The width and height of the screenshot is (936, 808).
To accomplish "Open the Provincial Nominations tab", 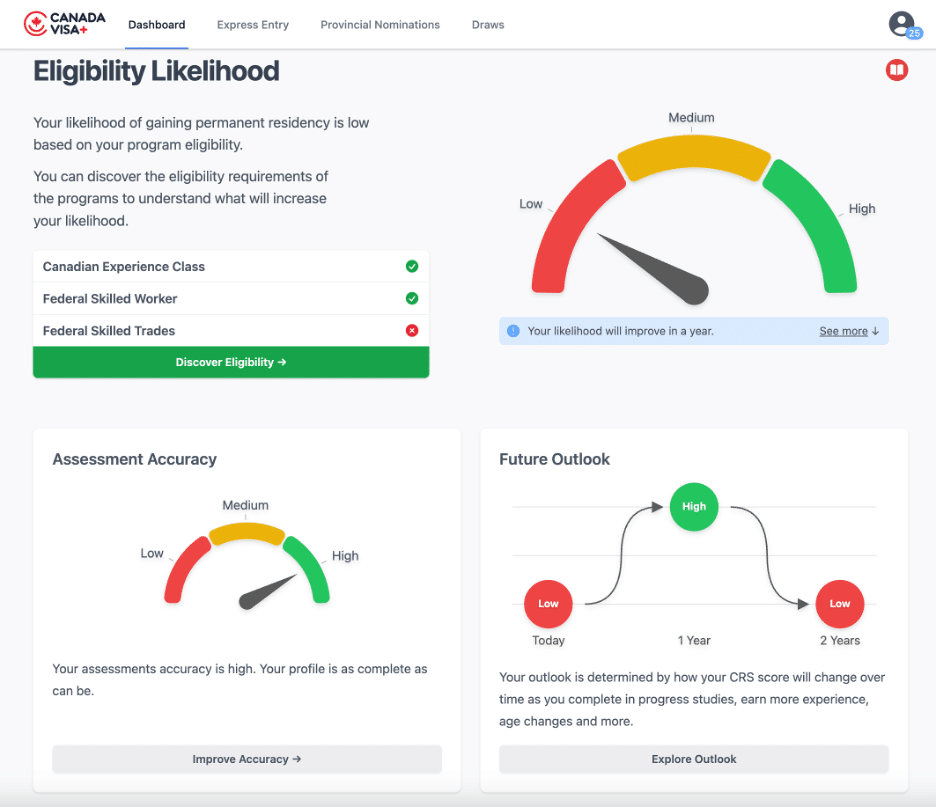I will [380, 25].
